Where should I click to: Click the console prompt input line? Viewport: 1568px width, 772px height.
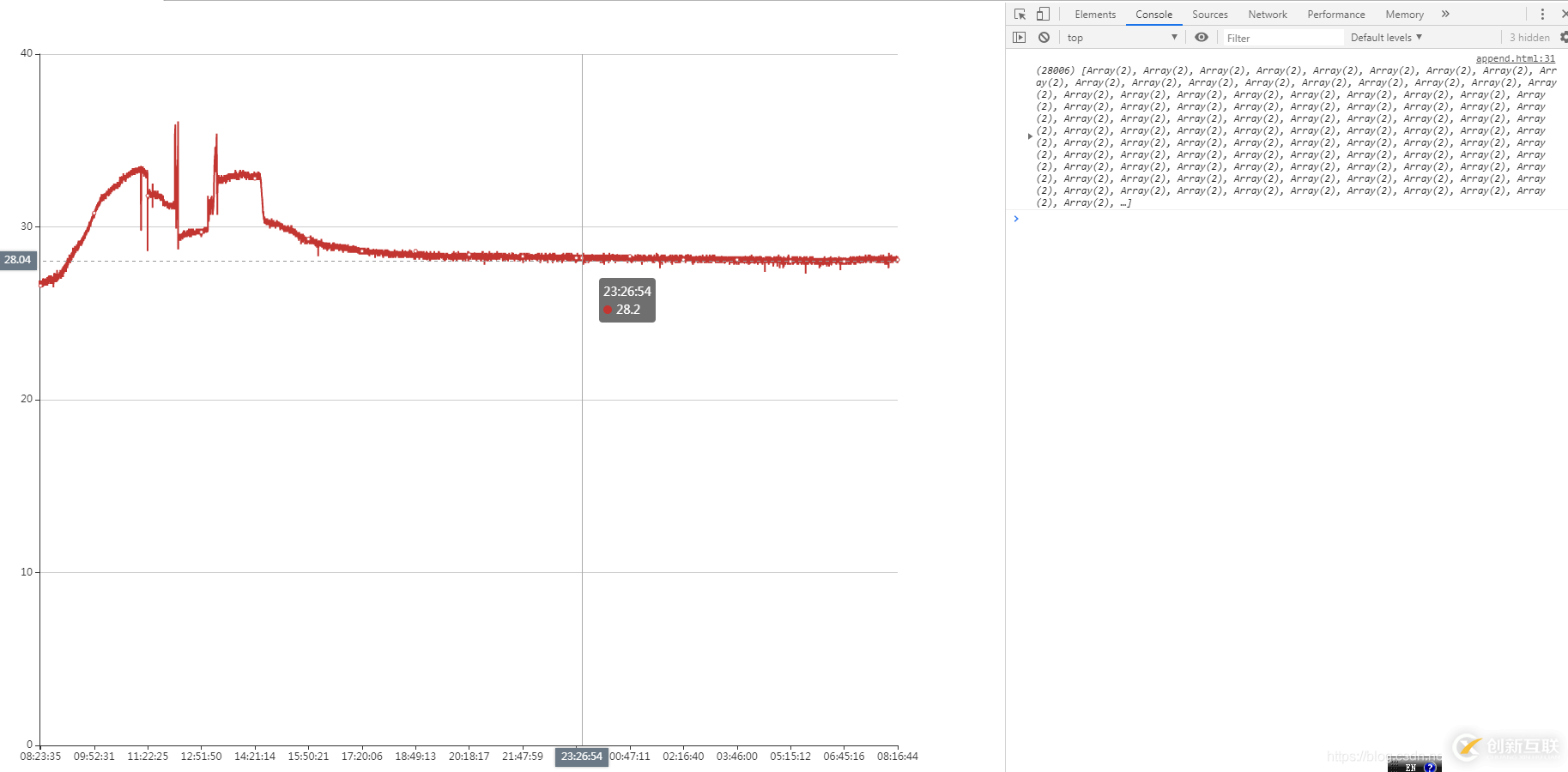click(x=1292, y=219)
